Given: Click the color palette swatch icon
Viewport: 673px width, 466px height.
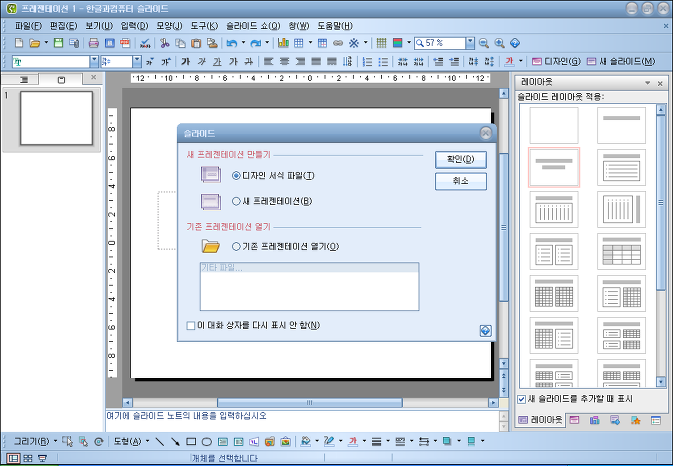Looking at the screenshot, I should pos(397,43).
